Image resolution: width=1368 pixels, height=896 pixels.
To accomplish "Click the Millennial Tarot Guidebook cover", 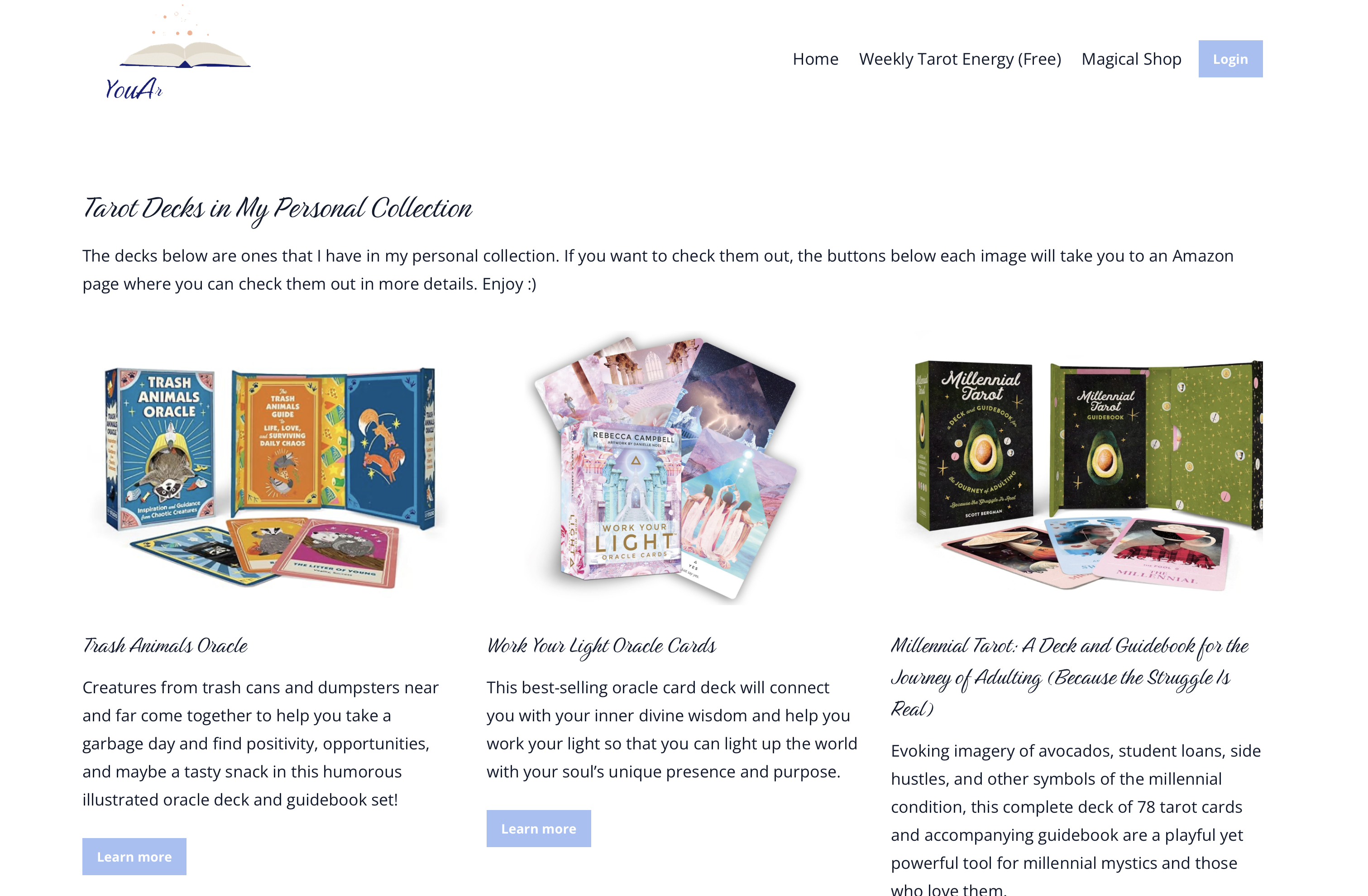I will click(1104, 440).
